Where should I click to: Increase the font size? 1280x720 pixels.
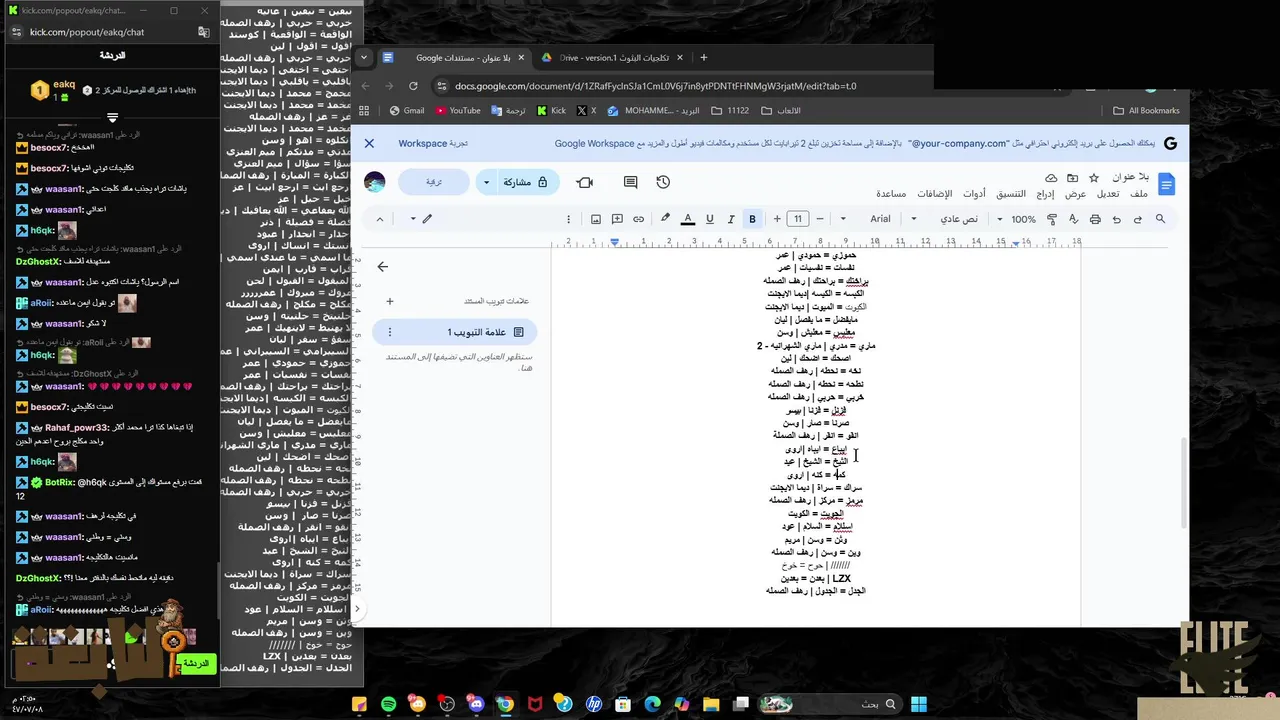777,219
